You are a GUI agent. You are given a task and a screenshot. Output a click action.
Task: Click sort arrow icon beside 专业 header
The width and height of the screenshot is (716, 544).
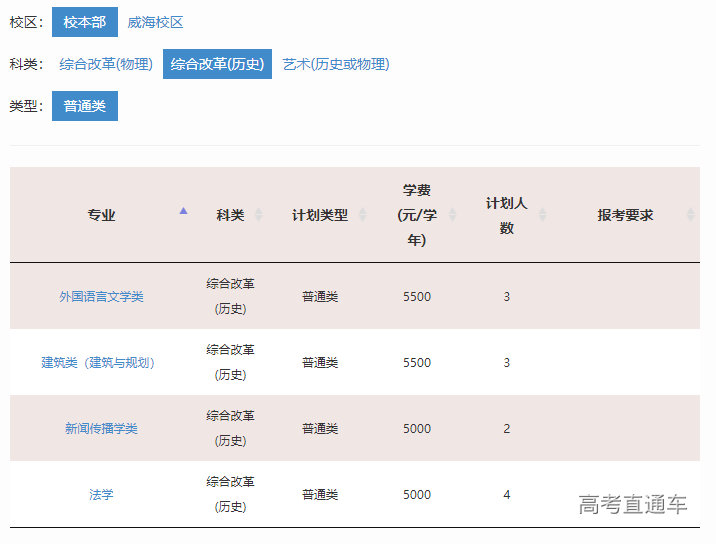coord(183,213)
